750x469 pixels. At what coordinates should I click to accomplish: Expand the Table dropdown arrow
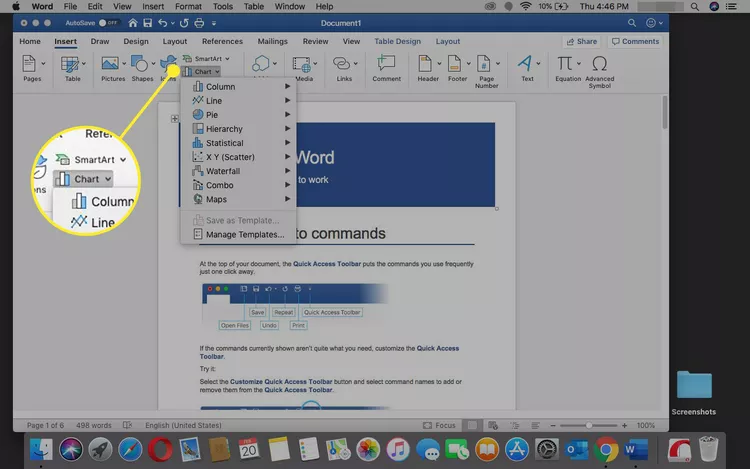[x=84, y=64]
